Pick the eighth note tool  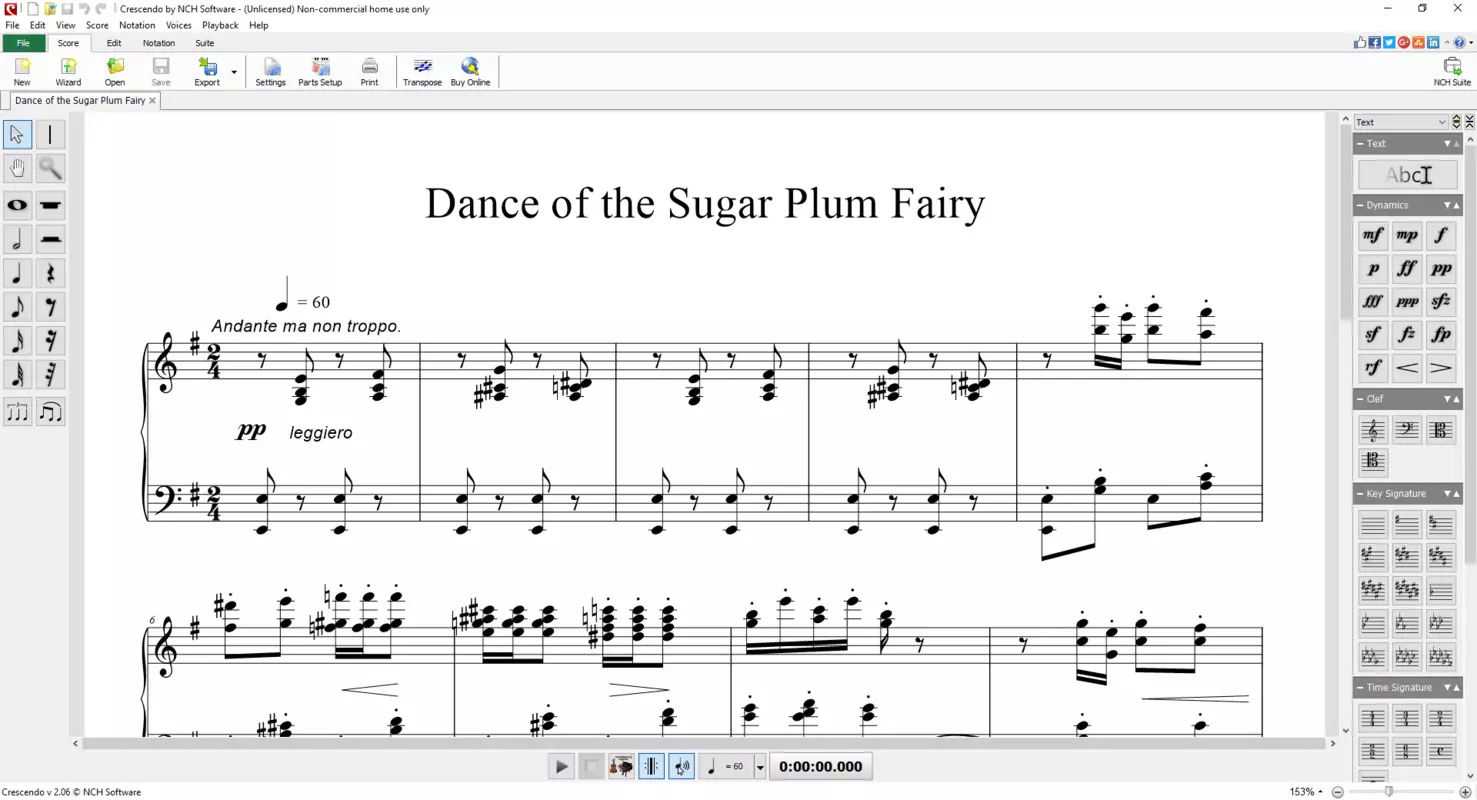[17, 307]
